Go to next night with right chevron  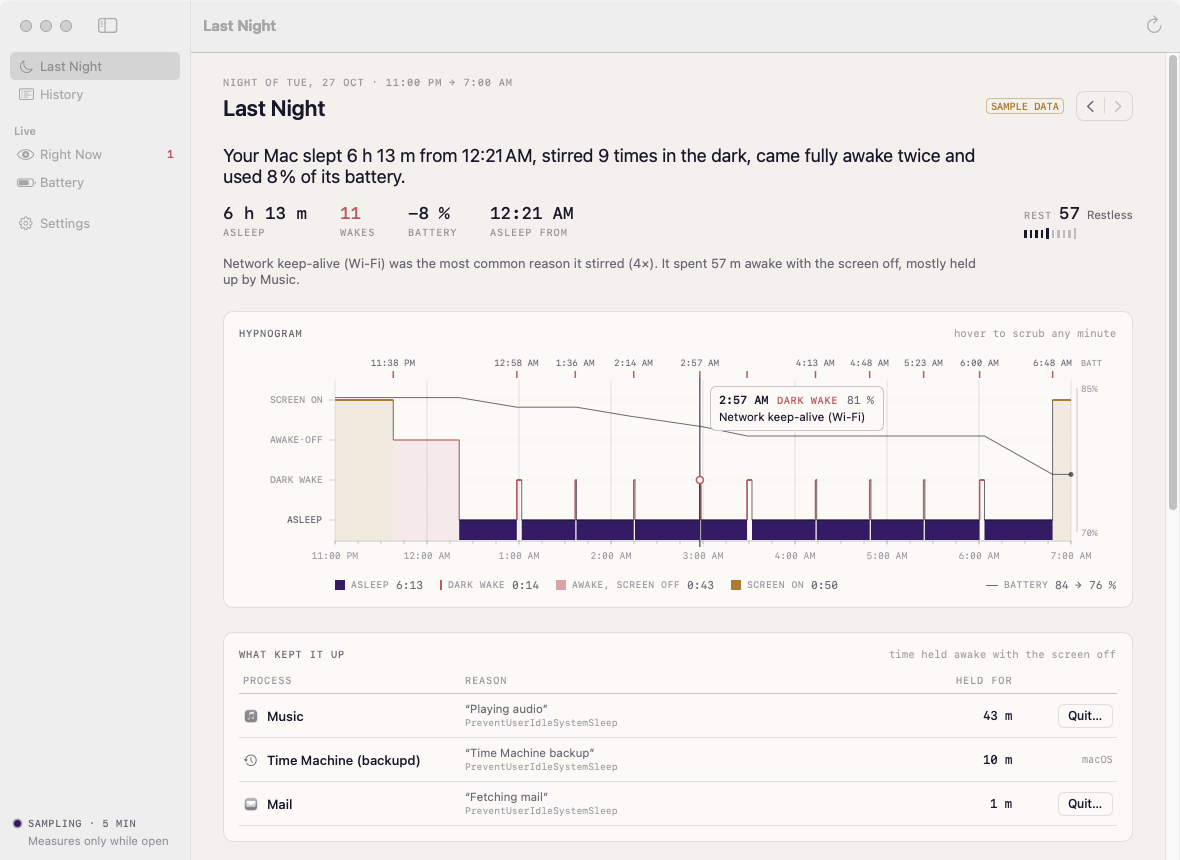[1118, 106]
